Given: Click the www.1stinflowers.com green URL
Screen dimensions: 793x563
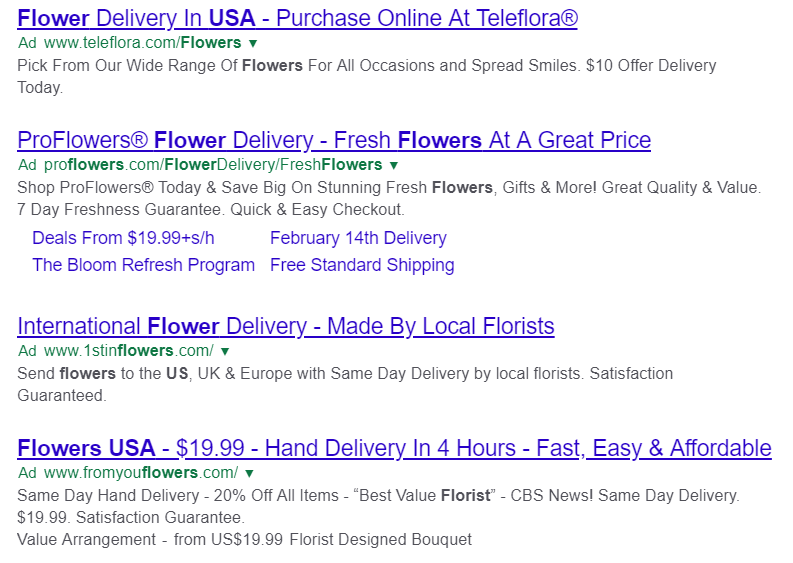Looking at the screenshot, I should [x=128, y=351].
